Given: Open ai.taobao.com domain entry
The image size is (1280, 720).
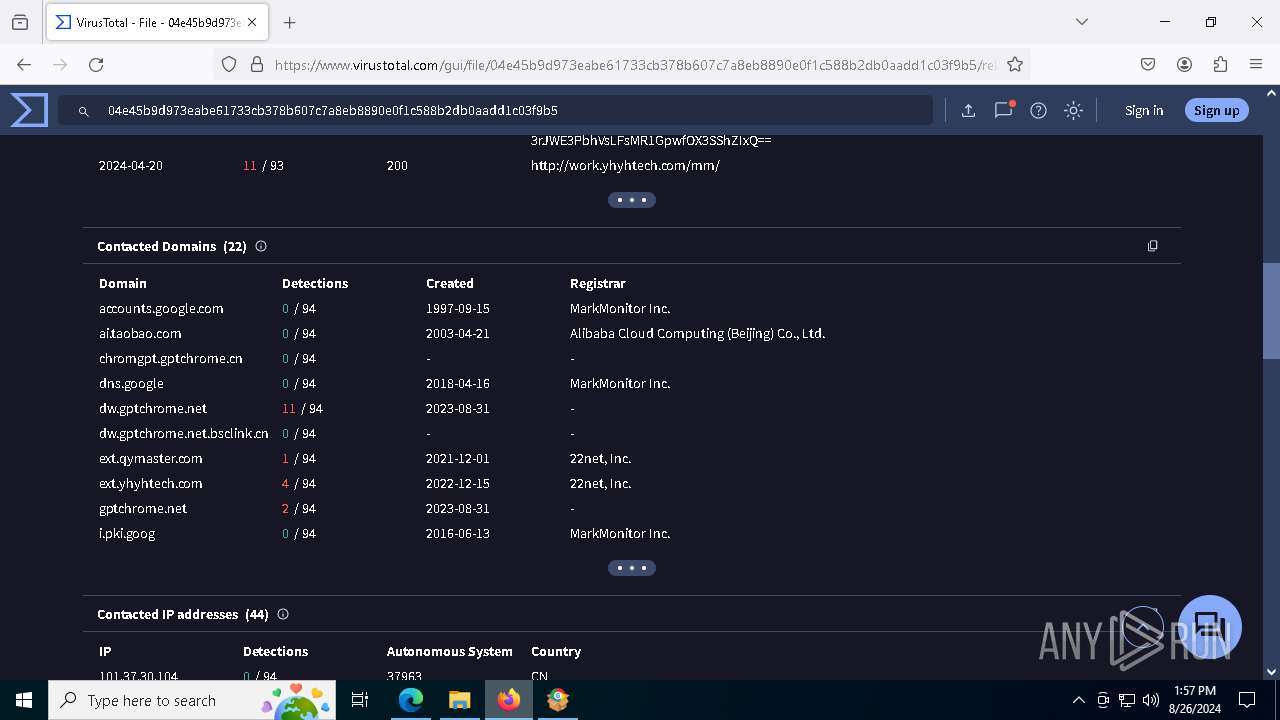Looking at the screenshot, I should 140,334.
